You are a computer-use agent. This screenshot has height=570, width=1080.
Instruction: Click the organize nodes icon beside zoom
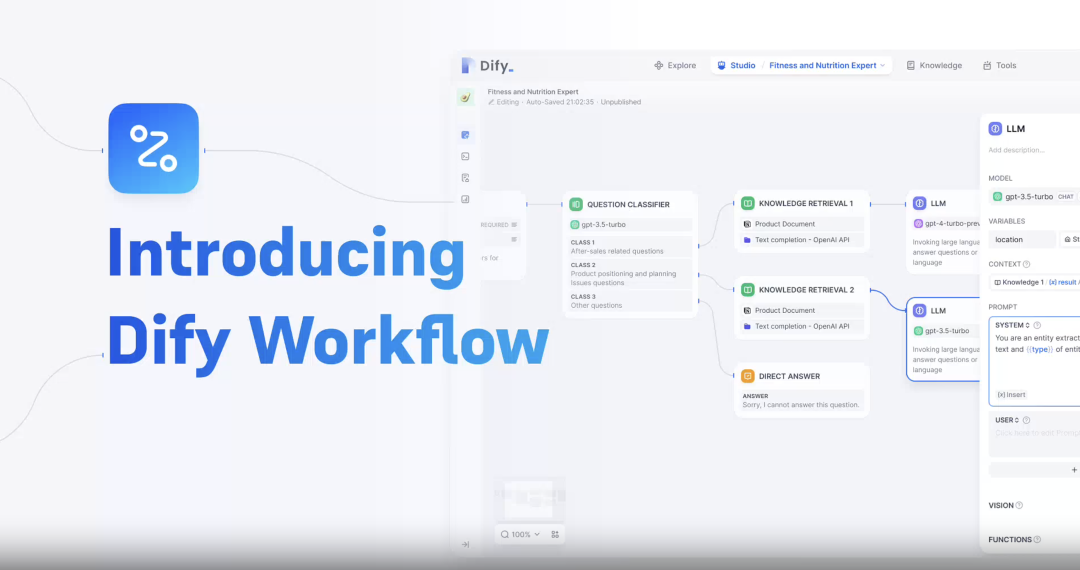click(x=555, y=534)
